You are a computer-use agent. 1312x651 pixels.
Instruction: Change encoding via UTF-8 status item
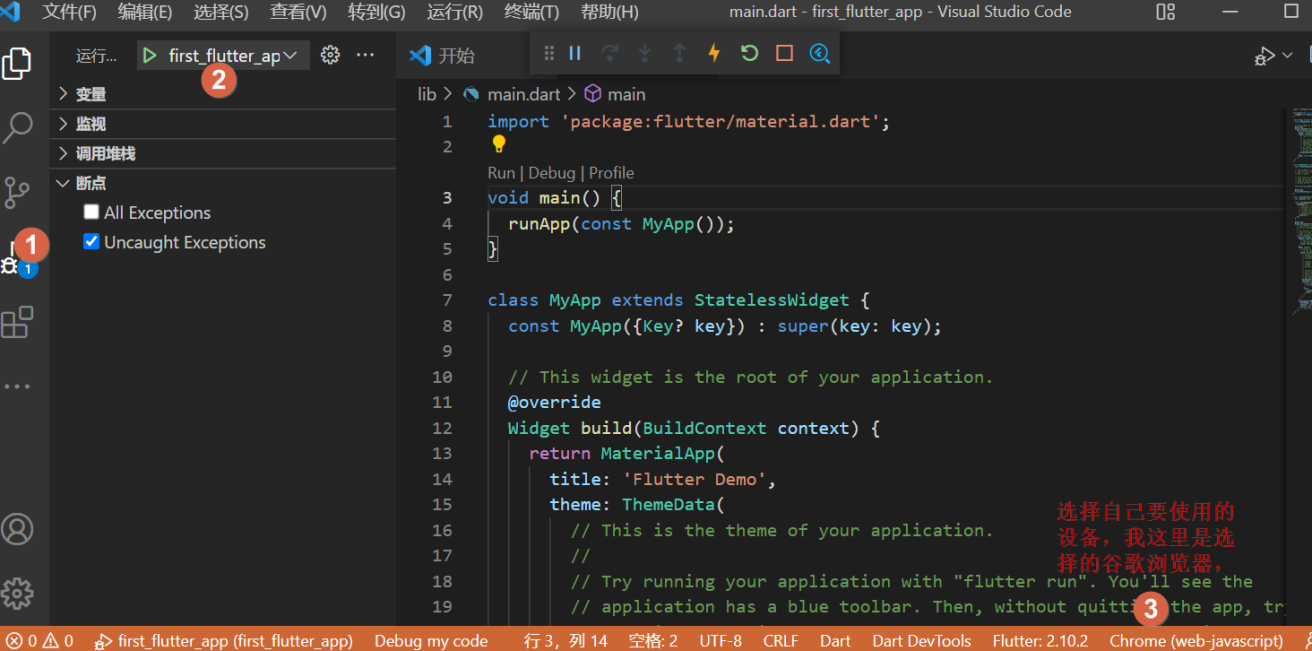click(x=720, y=641)
